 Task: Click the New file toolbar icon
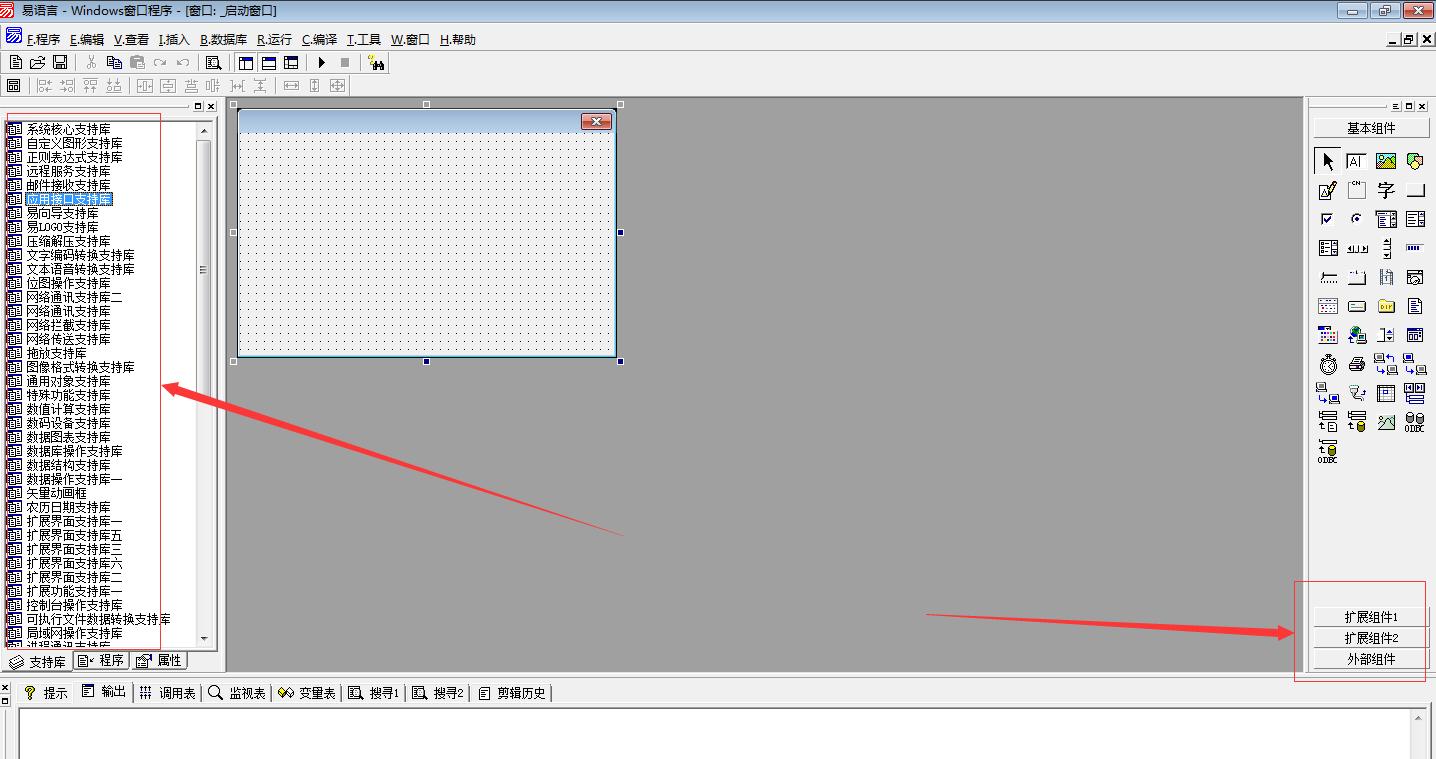[x=16, y=63]
